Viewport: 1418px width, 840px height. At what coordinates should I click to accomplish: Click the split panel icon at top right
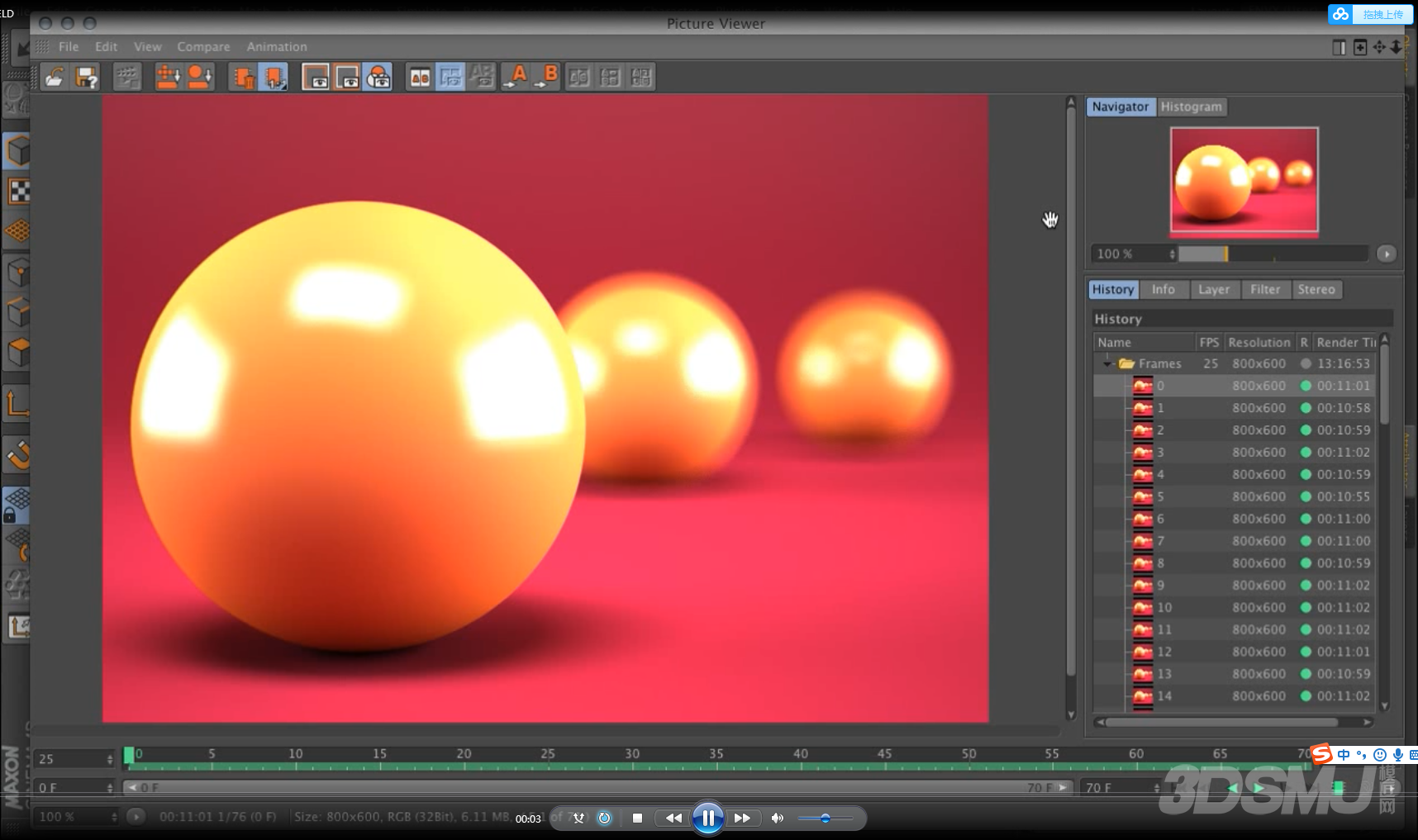(1339, 47)
